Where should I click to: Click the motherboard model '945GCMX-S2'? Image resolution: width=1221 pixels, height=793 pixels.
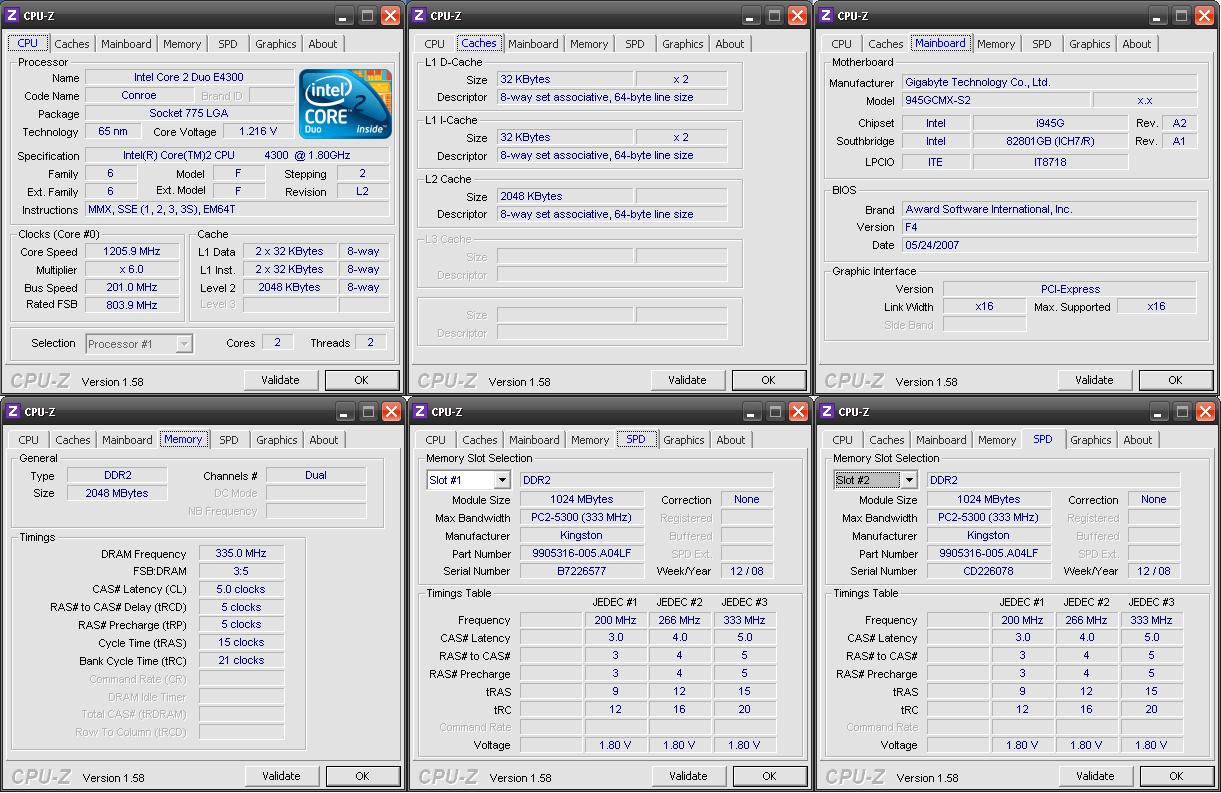(995, 100)
